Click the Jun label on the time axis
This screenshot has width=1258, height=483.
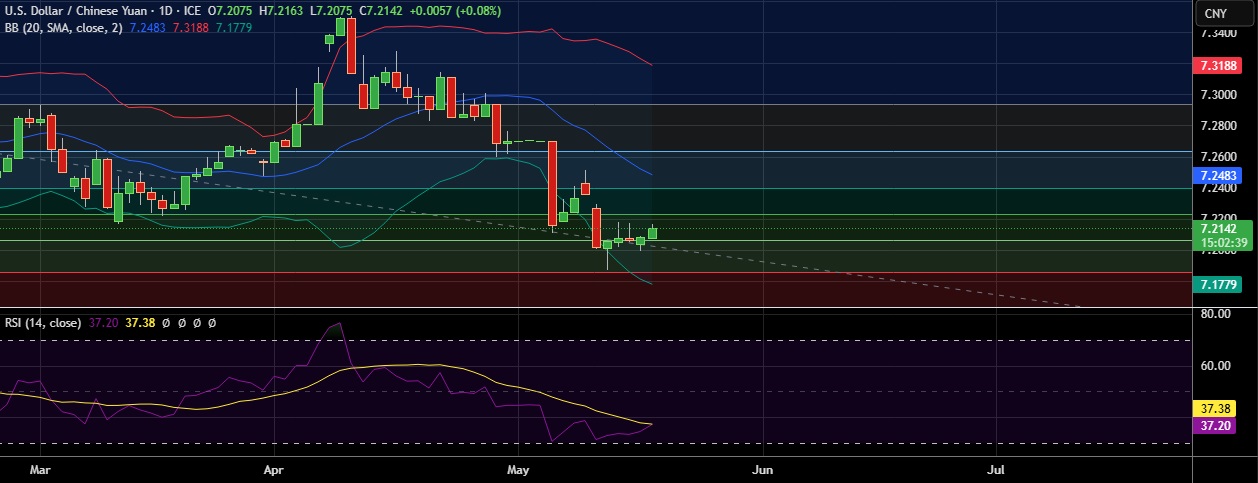[x=763, y=468]
